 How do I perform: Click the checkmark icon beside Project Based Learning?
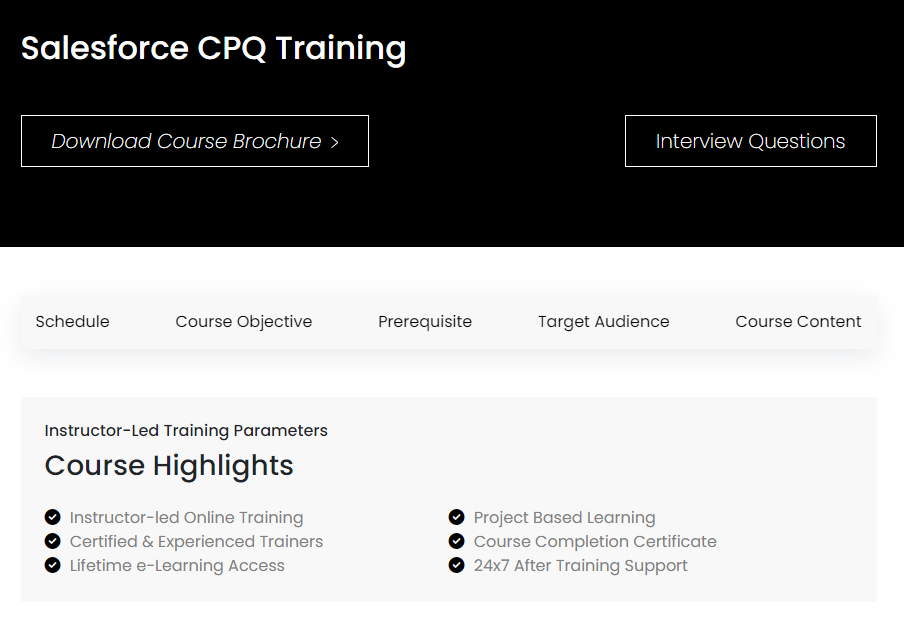pyautogui.click(x=456, y=517)
